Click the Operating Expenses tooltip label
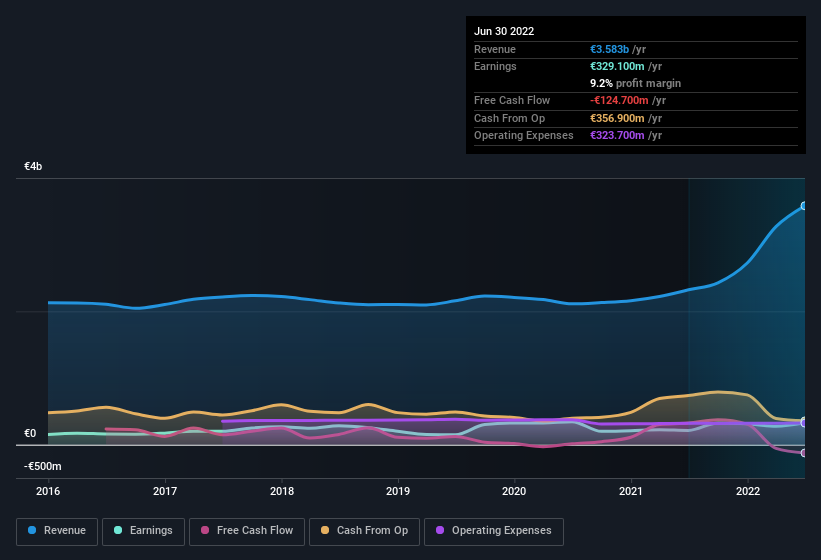The image size is (821, 560). (x=524, y=135)
